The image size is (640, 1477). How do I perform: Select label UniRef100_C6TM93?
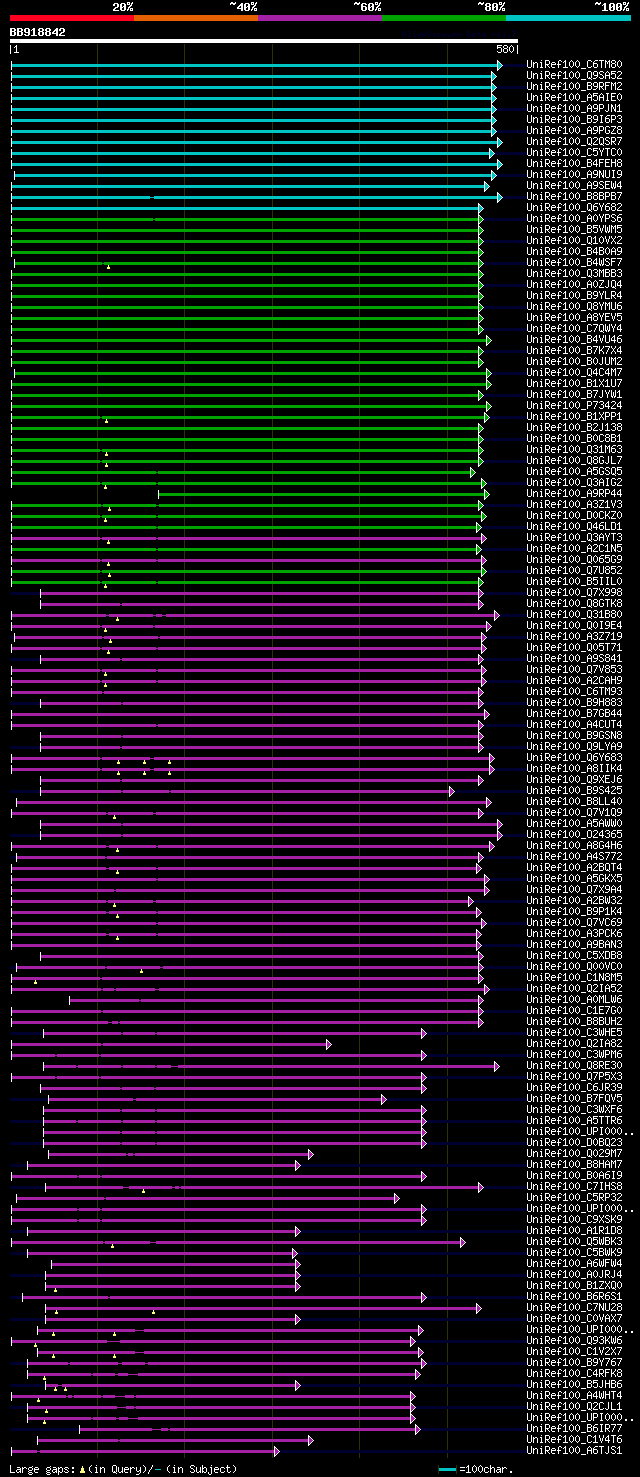click(574, 692)
